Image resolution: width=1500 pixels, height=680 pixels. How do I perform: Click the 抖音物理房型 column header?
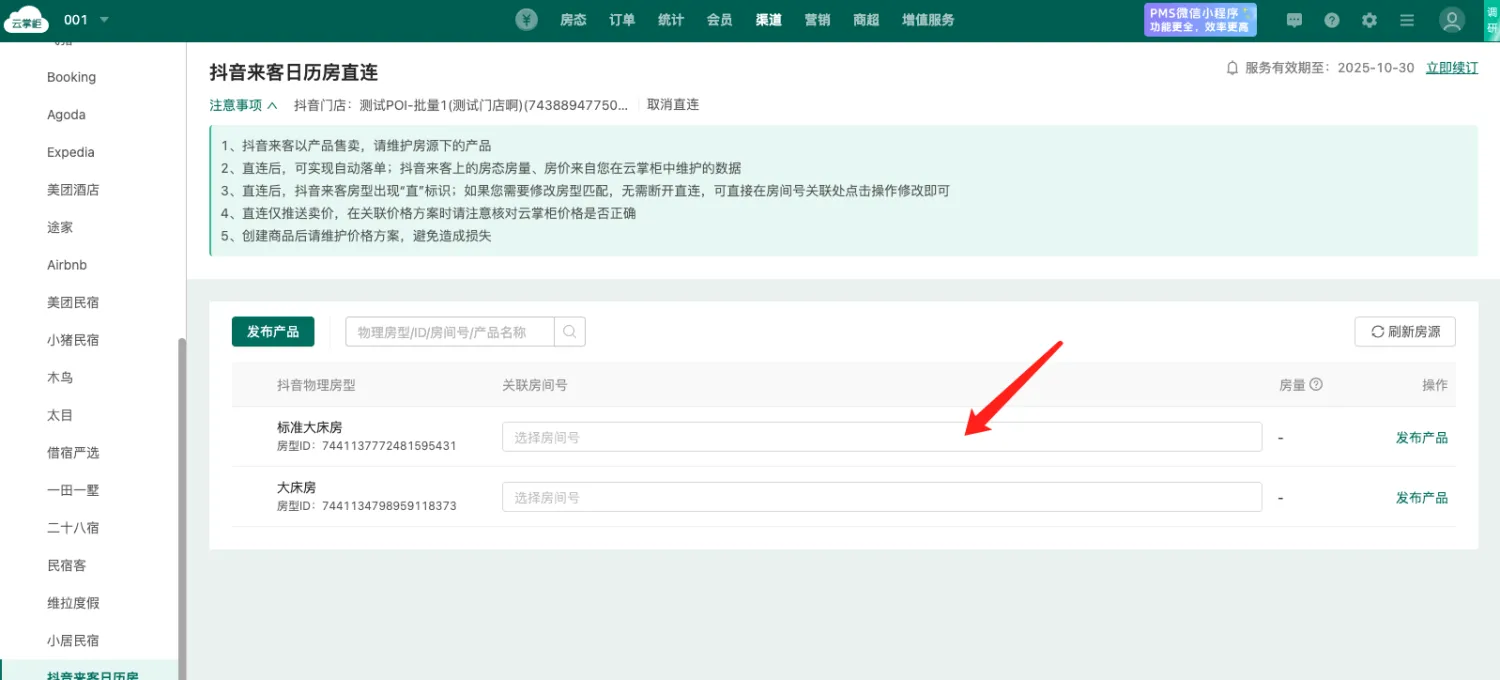[x=316, y=385]
